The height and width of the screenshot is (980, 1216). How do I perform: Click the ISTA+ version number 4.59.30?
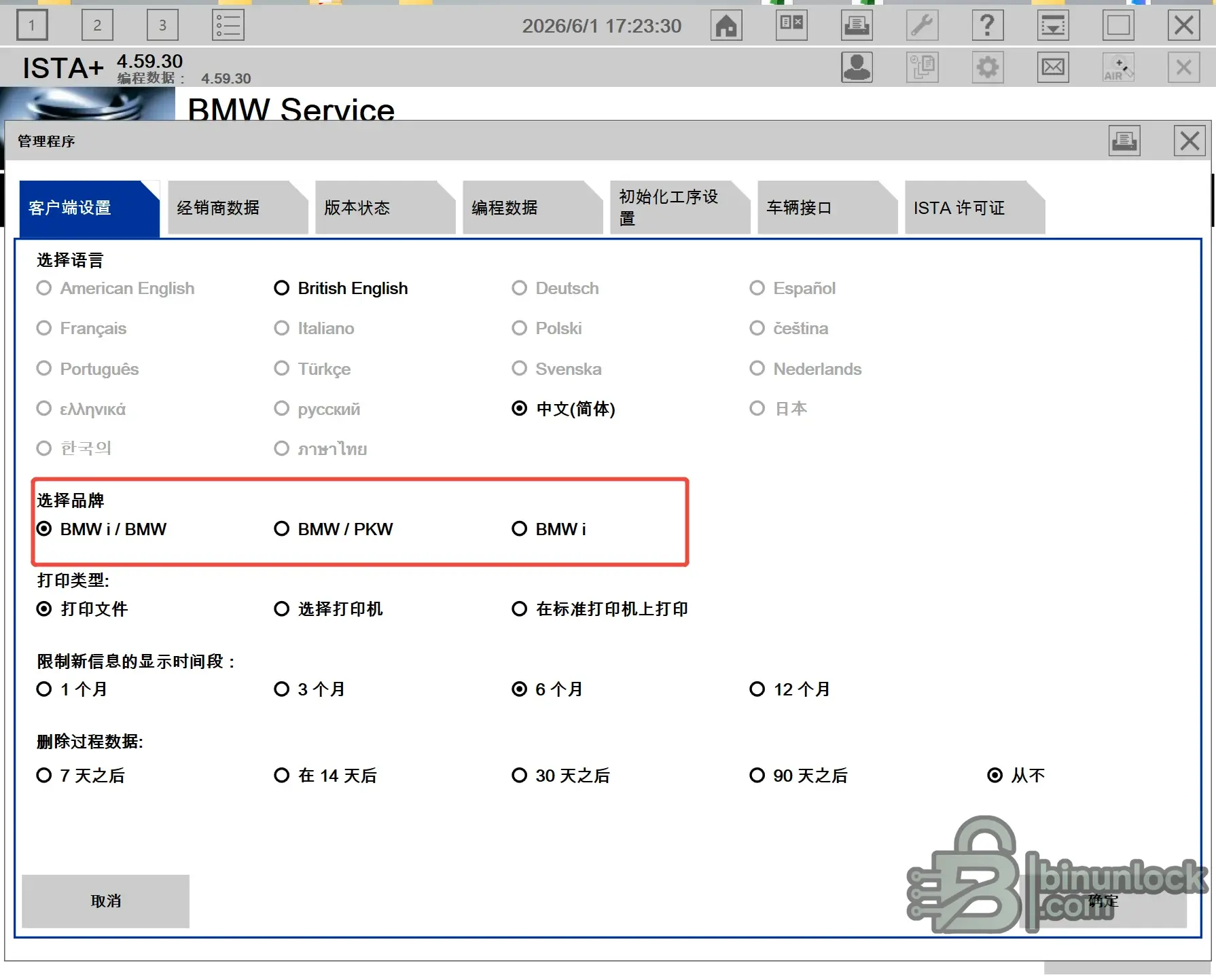(149, 61)
